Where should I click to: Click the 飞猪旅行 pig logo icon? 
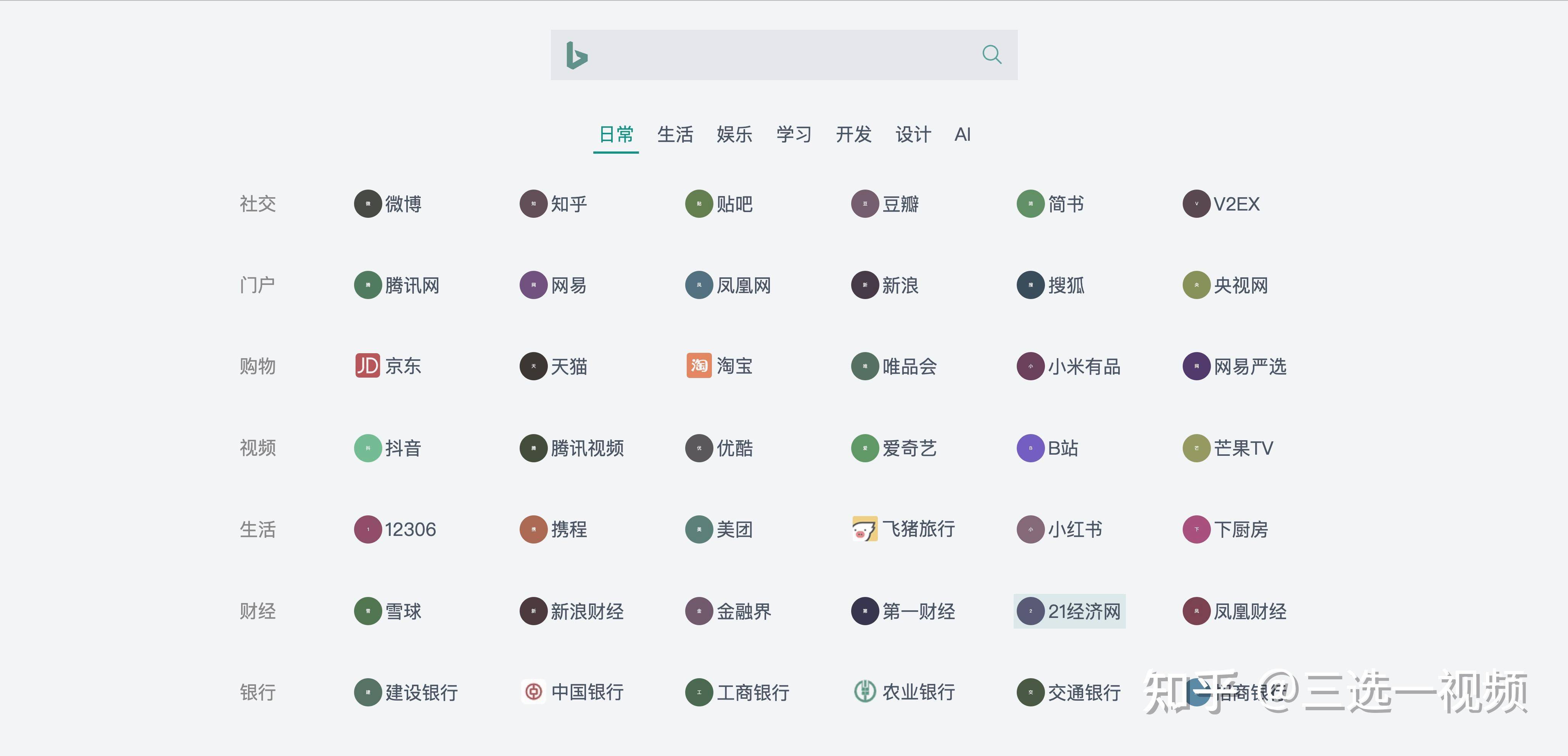(864, 529)
